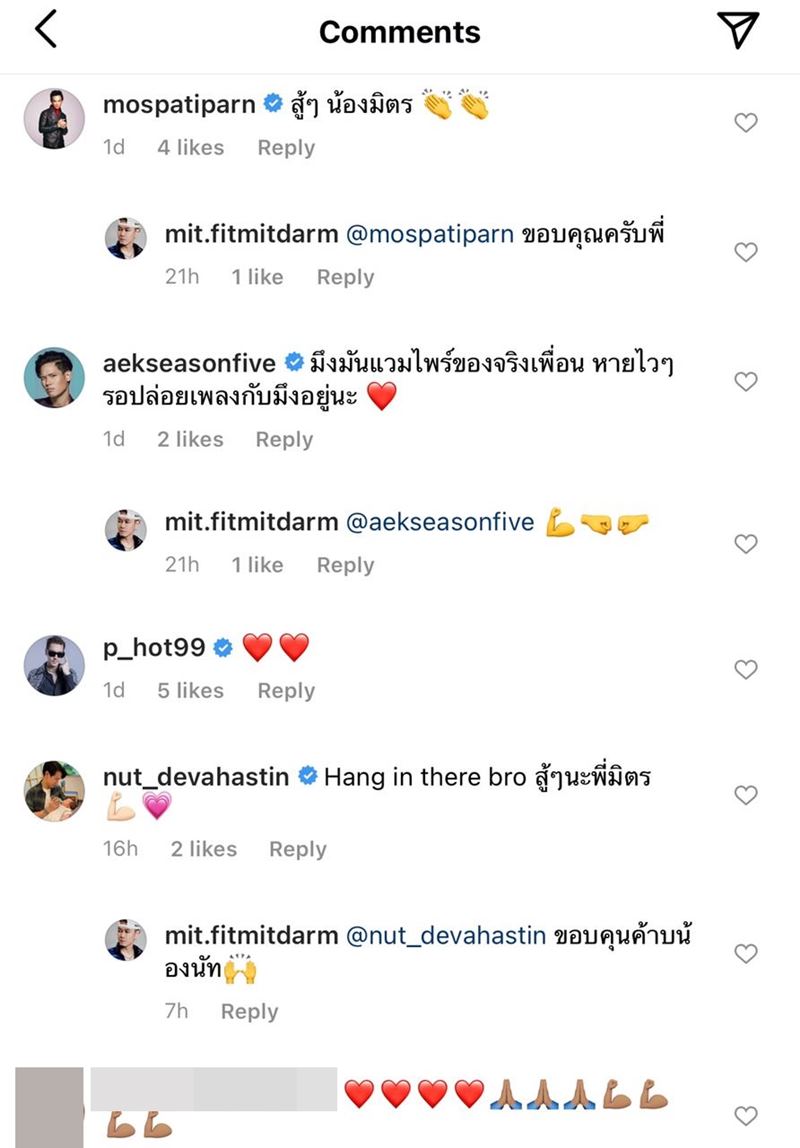Click mospatiparn's verified badge
This screenshot has height=1148, width=800.
(x=270, y=101)
